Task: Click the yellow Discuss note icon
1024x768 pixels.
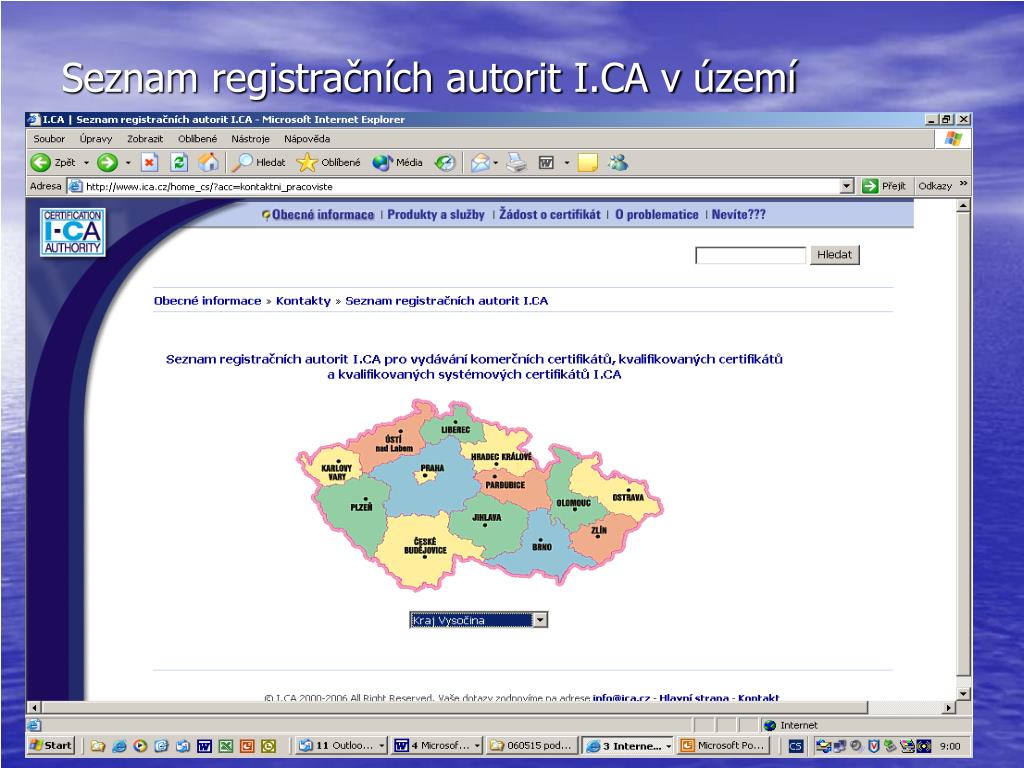Action: (x=588, y=163)
